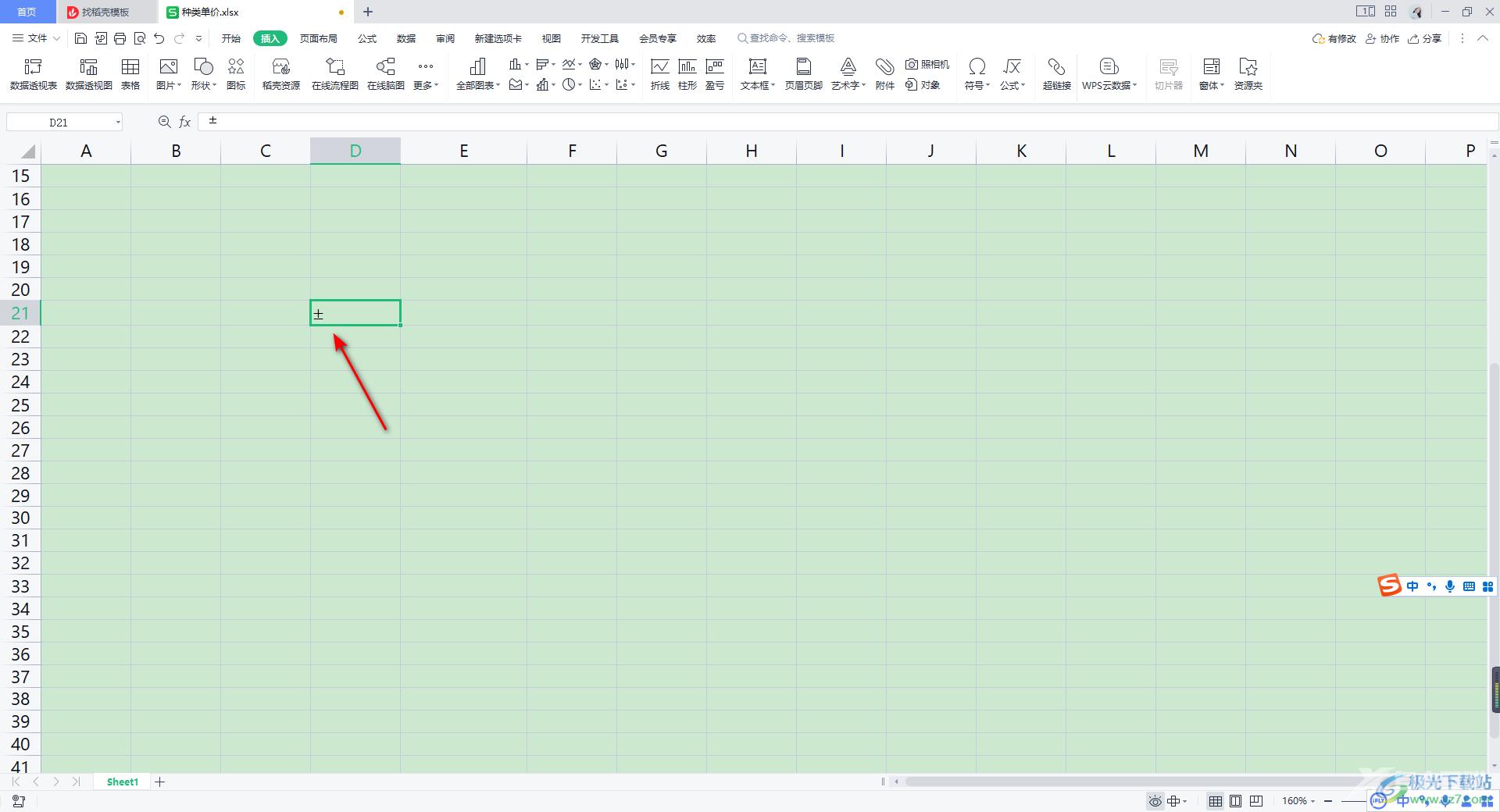Open the 资源夹 resource folder
This screenshot has height=812, width=1500.
[x=1248, y=74]
